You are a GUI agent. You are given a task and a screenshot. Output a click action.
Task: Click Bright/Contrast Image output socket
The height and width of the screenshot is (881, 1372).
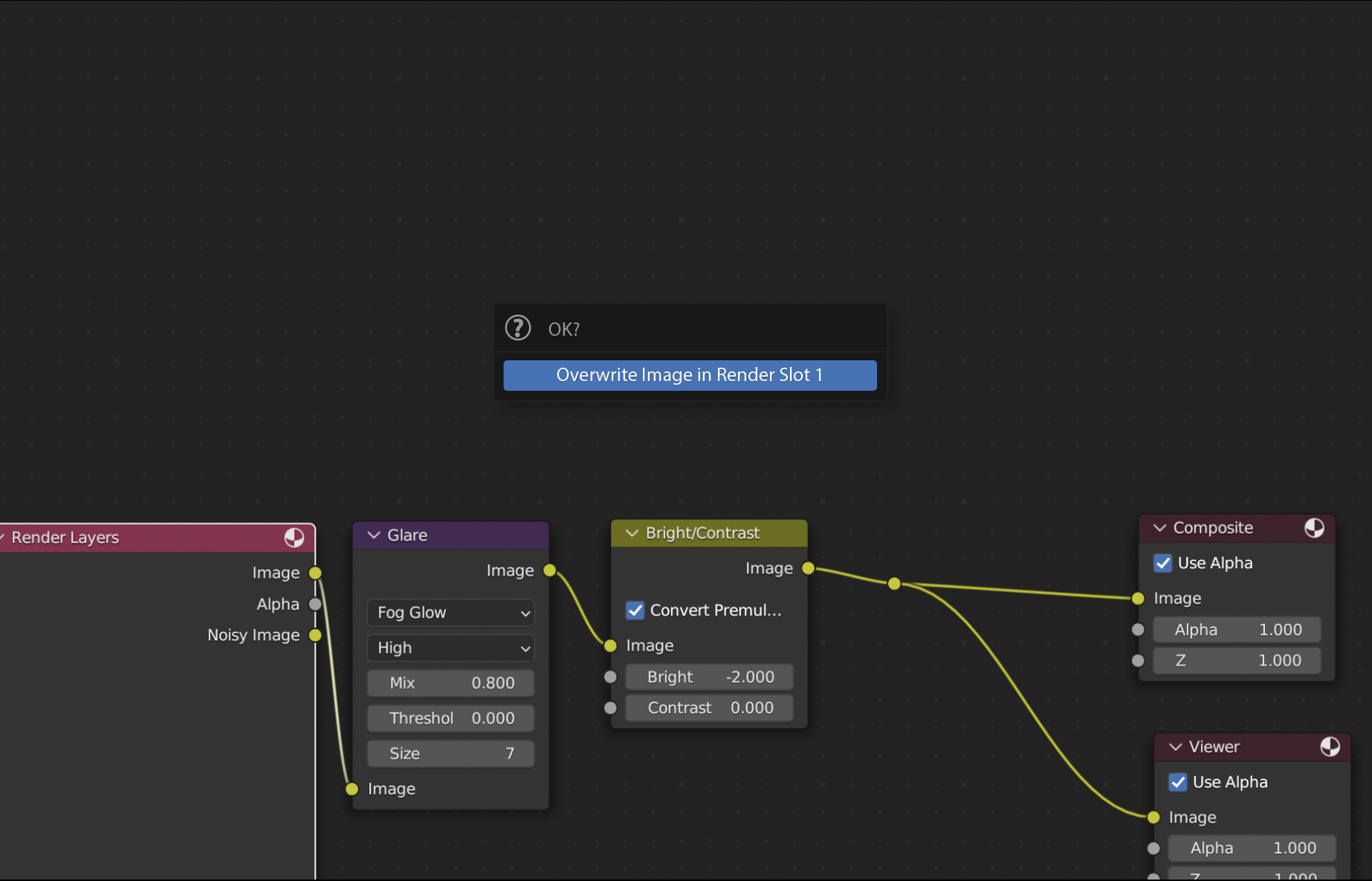point(808,568)
